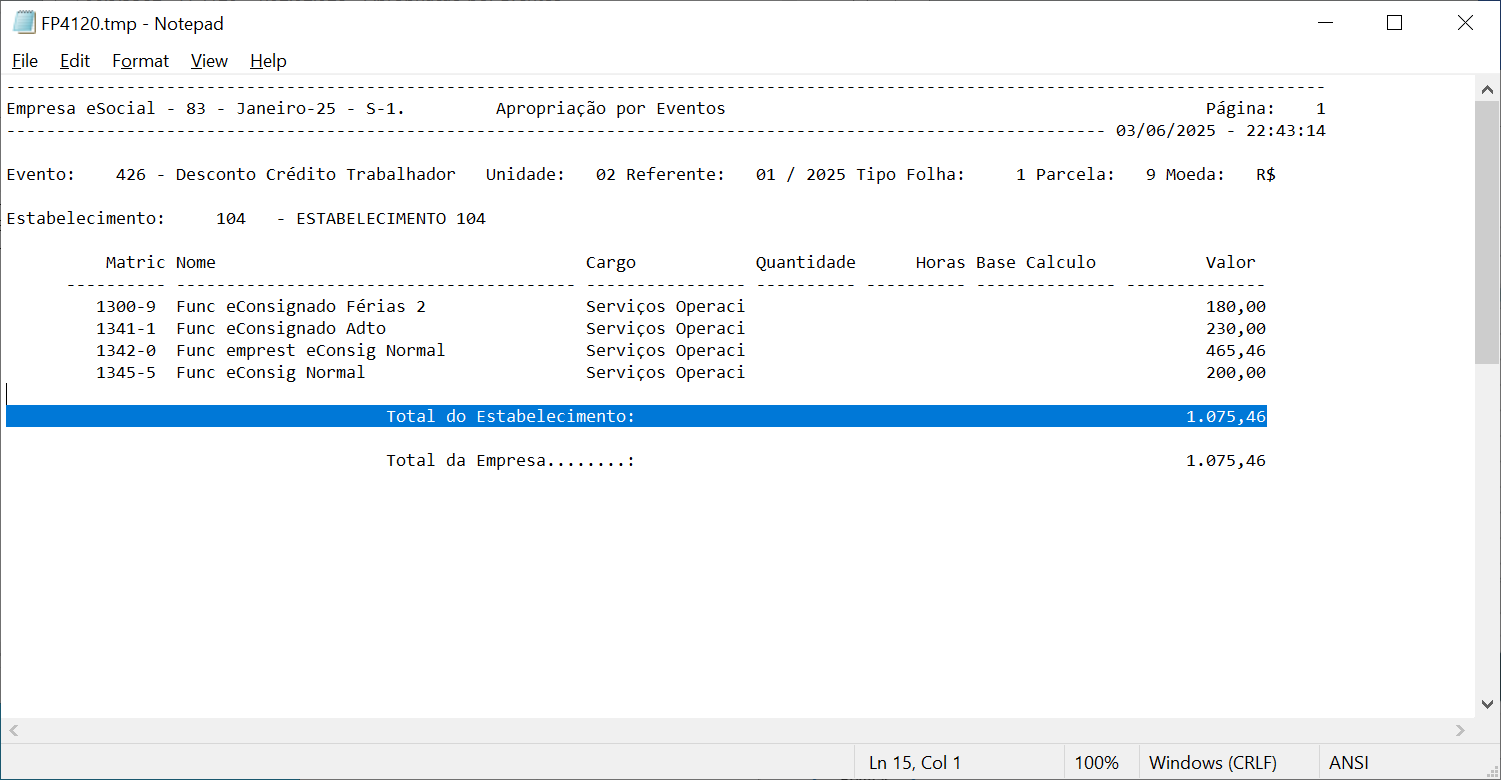Screen dimensions: 1501x780
Task: Open the Help menu
Action: point(268,61)
